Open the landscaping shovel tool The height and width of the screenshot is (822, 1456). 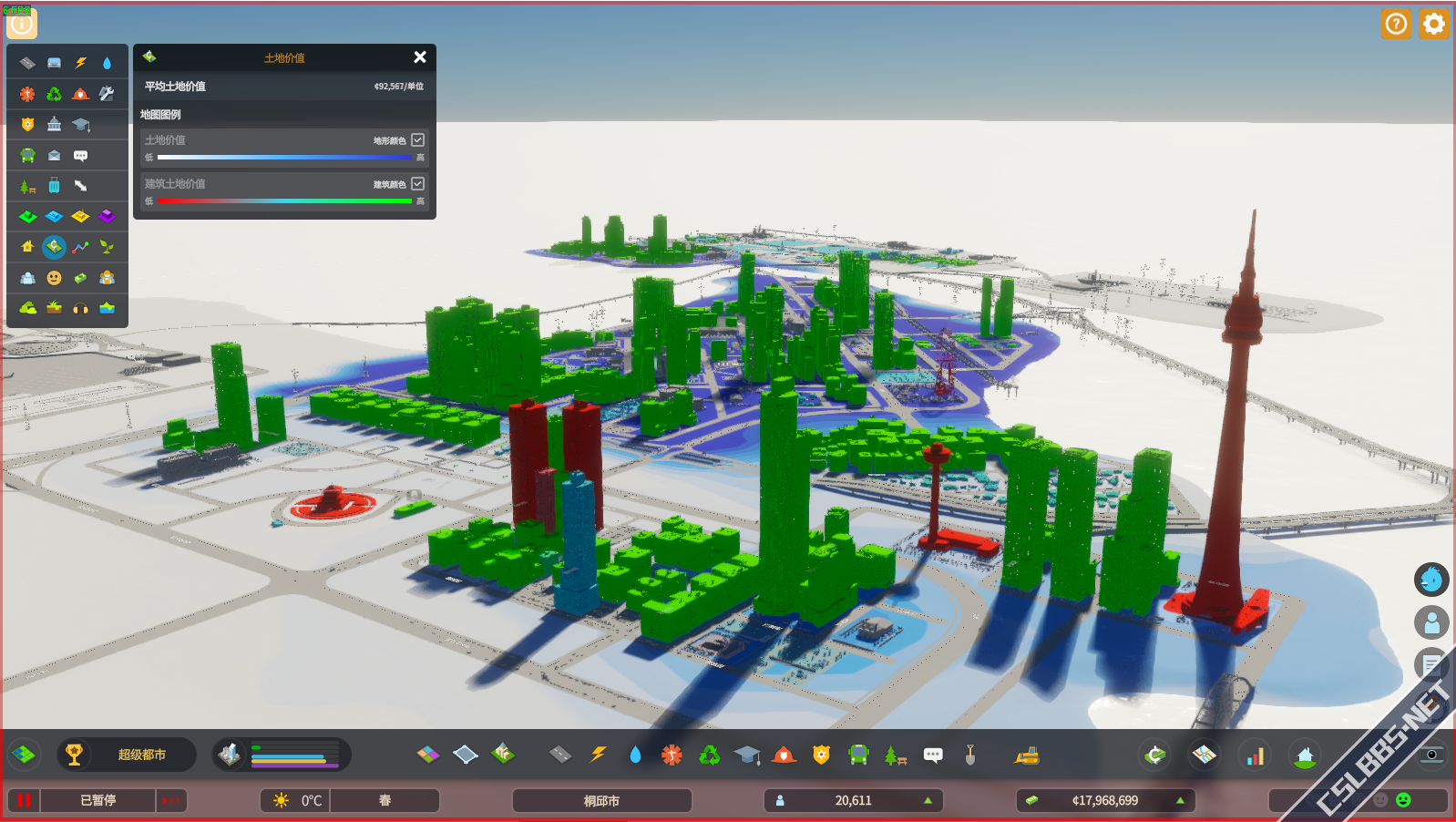(970, 755)
